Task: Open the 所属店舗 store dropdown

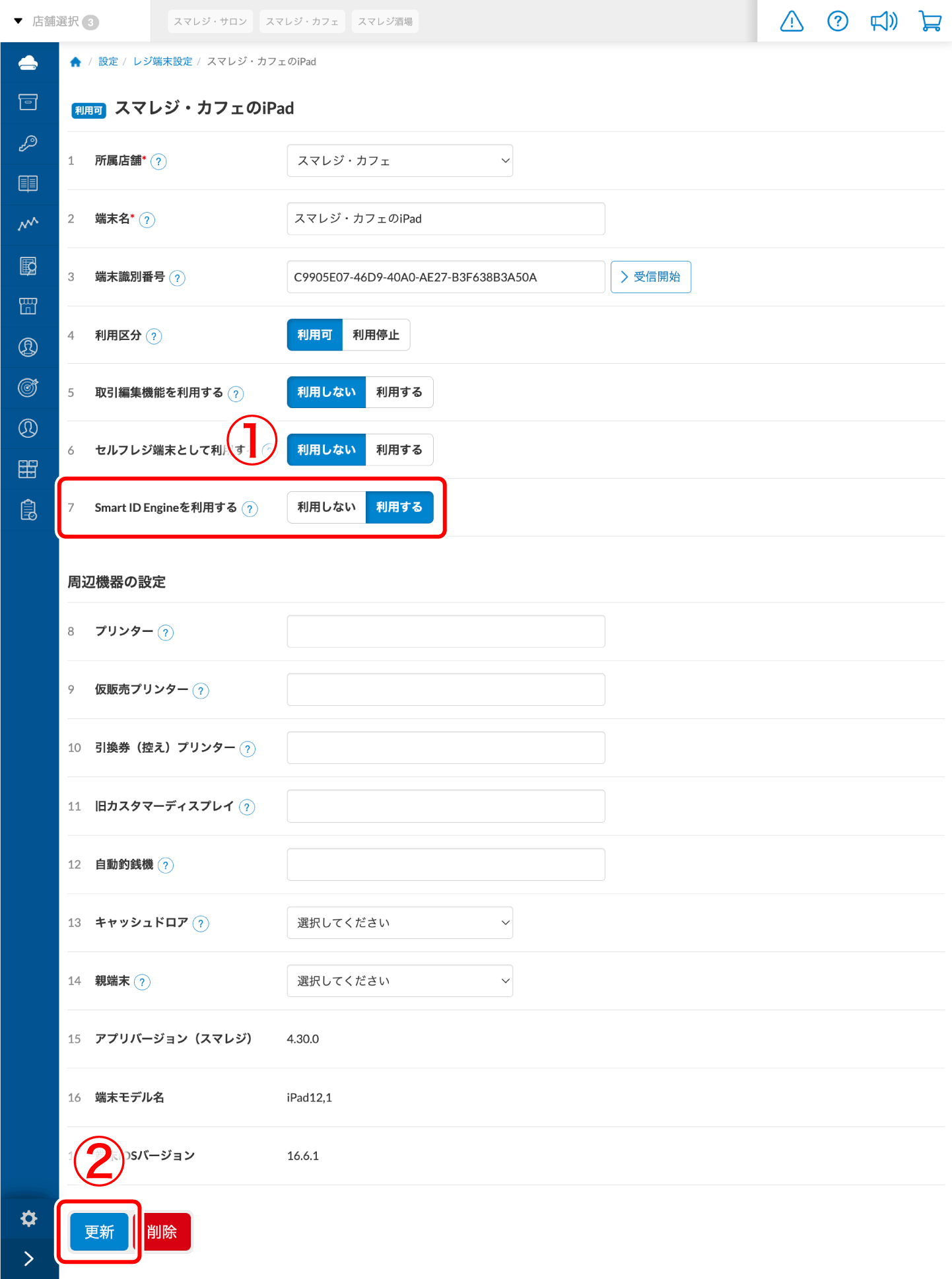Action: point(400,160)
